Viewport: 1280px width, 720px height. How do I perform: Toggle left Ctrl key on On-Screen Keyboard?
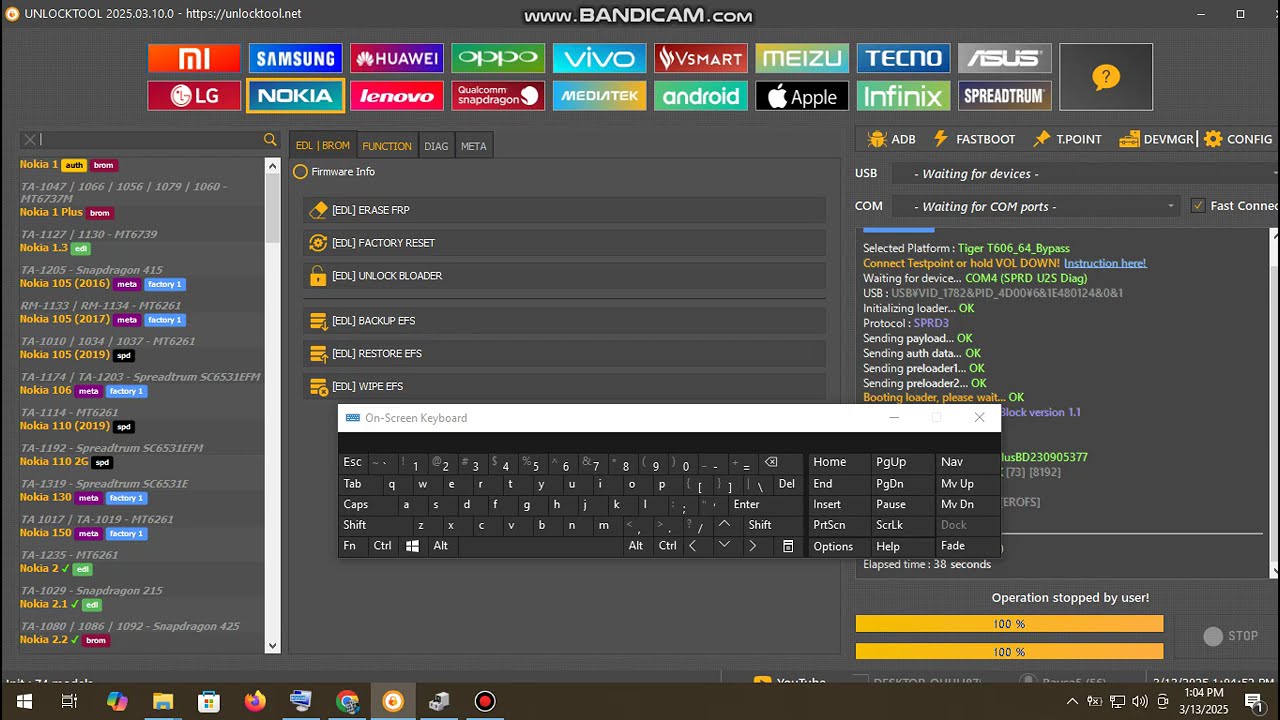[x=383, y=546]
